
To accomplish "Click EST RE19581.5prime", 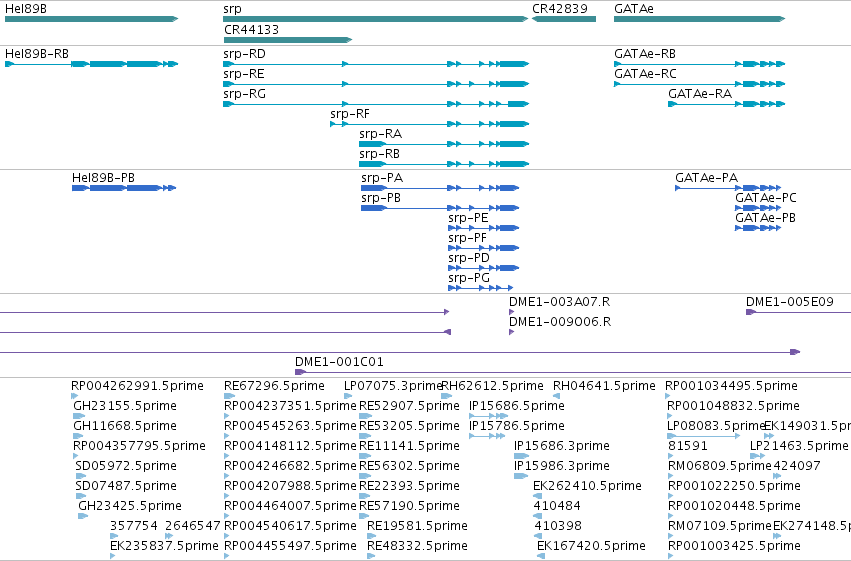I will [371, 536].
